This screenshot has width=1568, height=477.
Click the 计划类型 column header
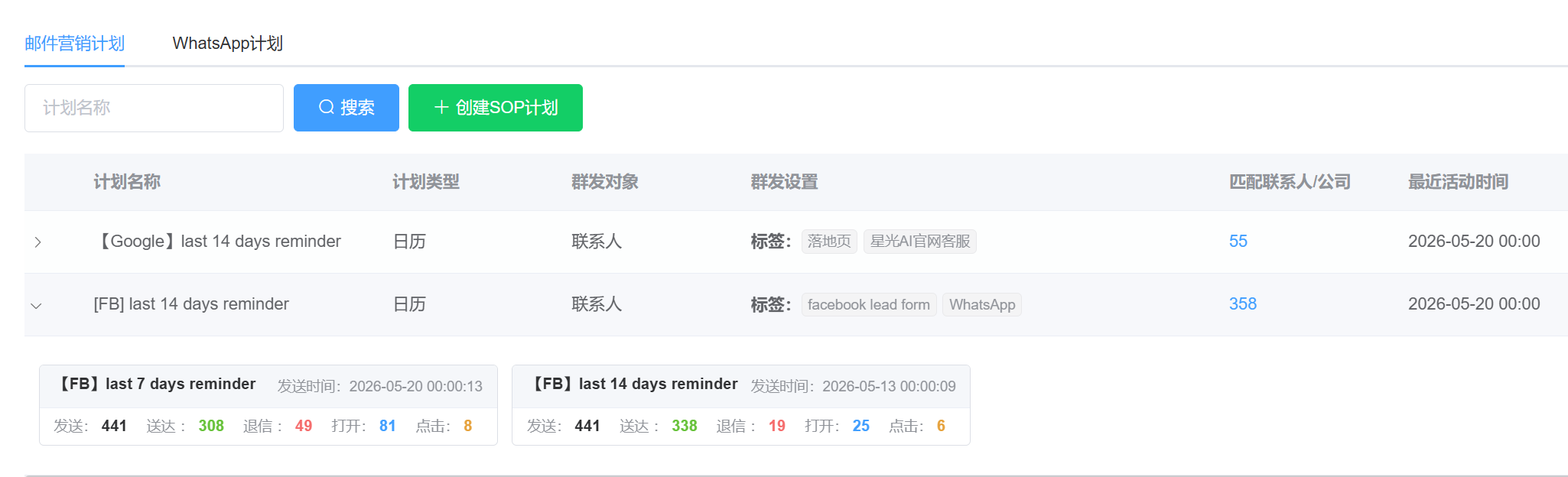[426, 182]
